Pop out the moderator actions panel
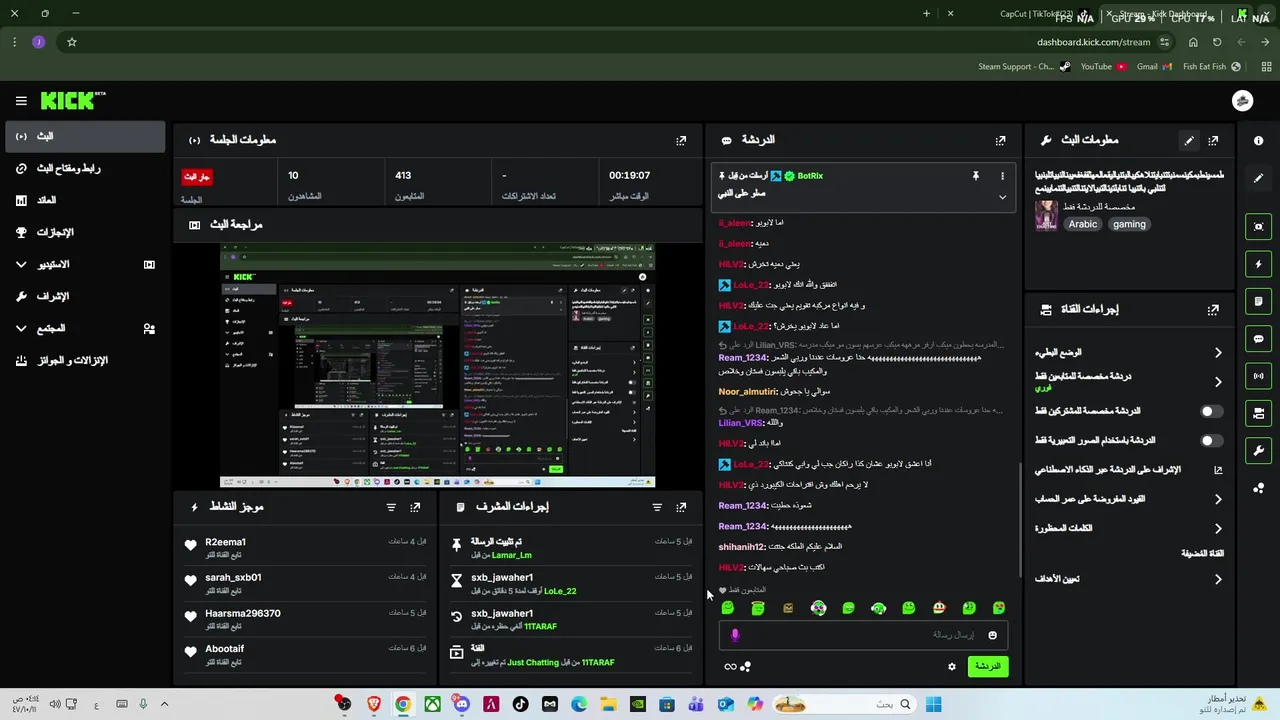This screenshot has width=1280, height=720. [x=681, y=508]
